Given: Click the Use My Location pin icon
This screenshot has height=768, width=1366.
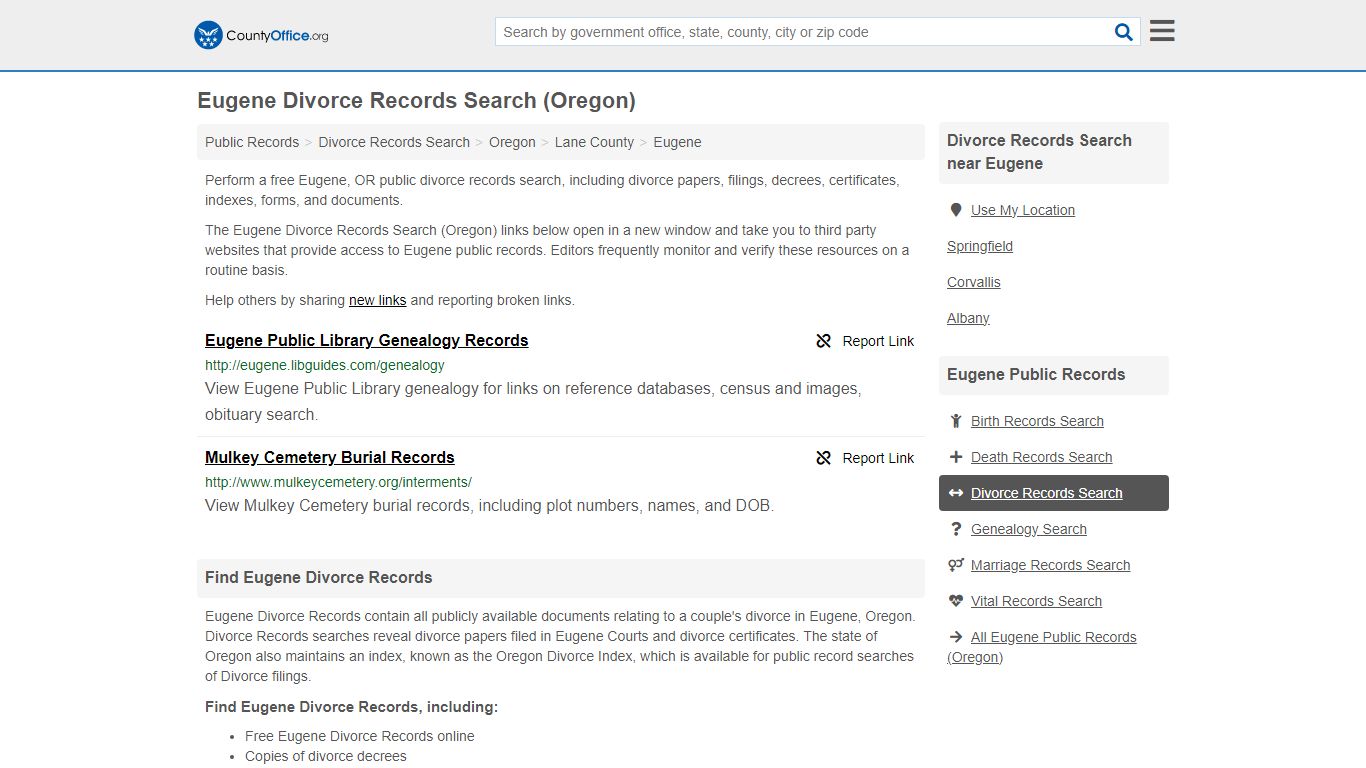Looking at the screenshot, I should (956, 210).
